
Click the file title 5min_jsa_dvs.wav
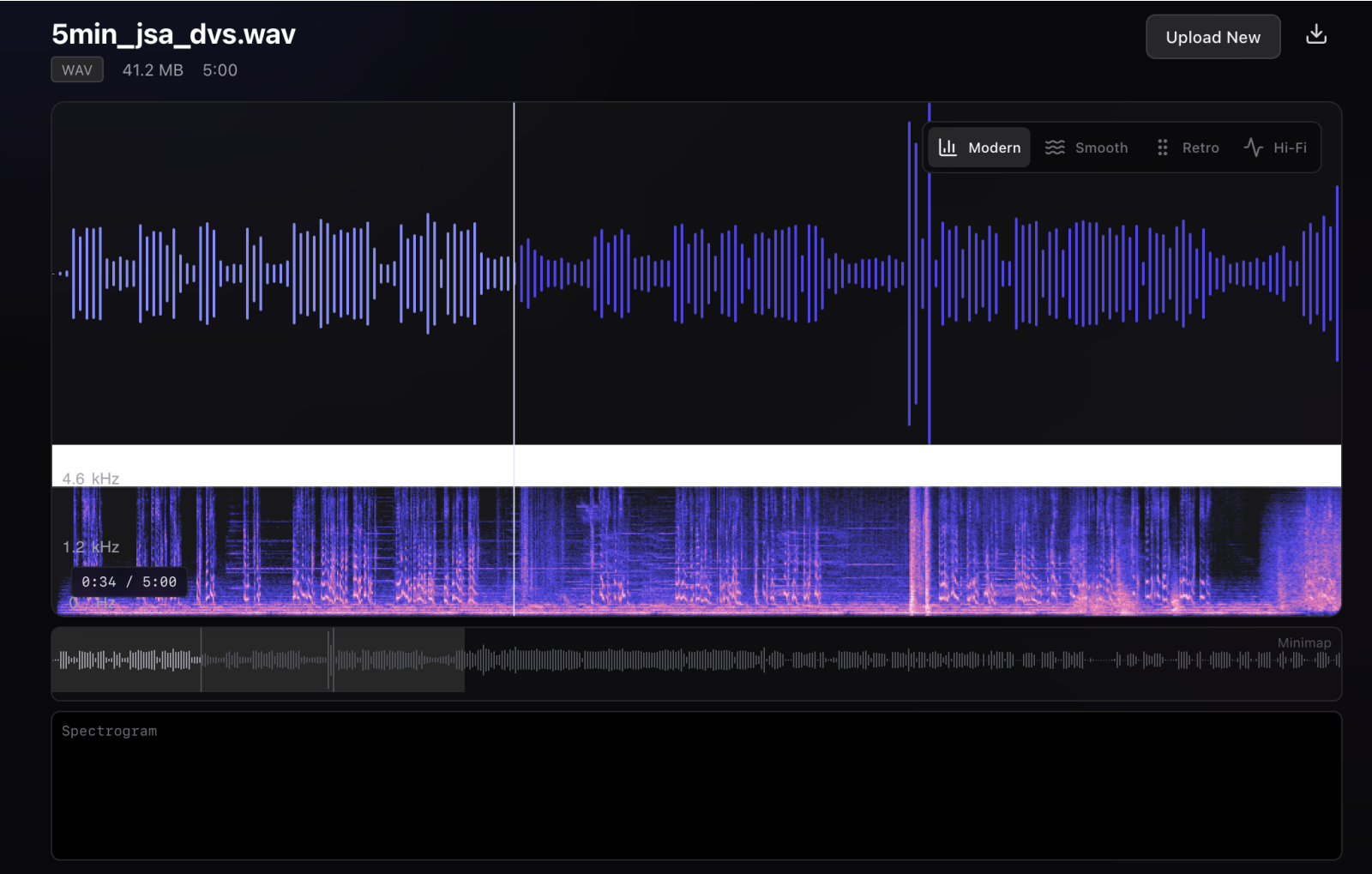tap(173, 34)
